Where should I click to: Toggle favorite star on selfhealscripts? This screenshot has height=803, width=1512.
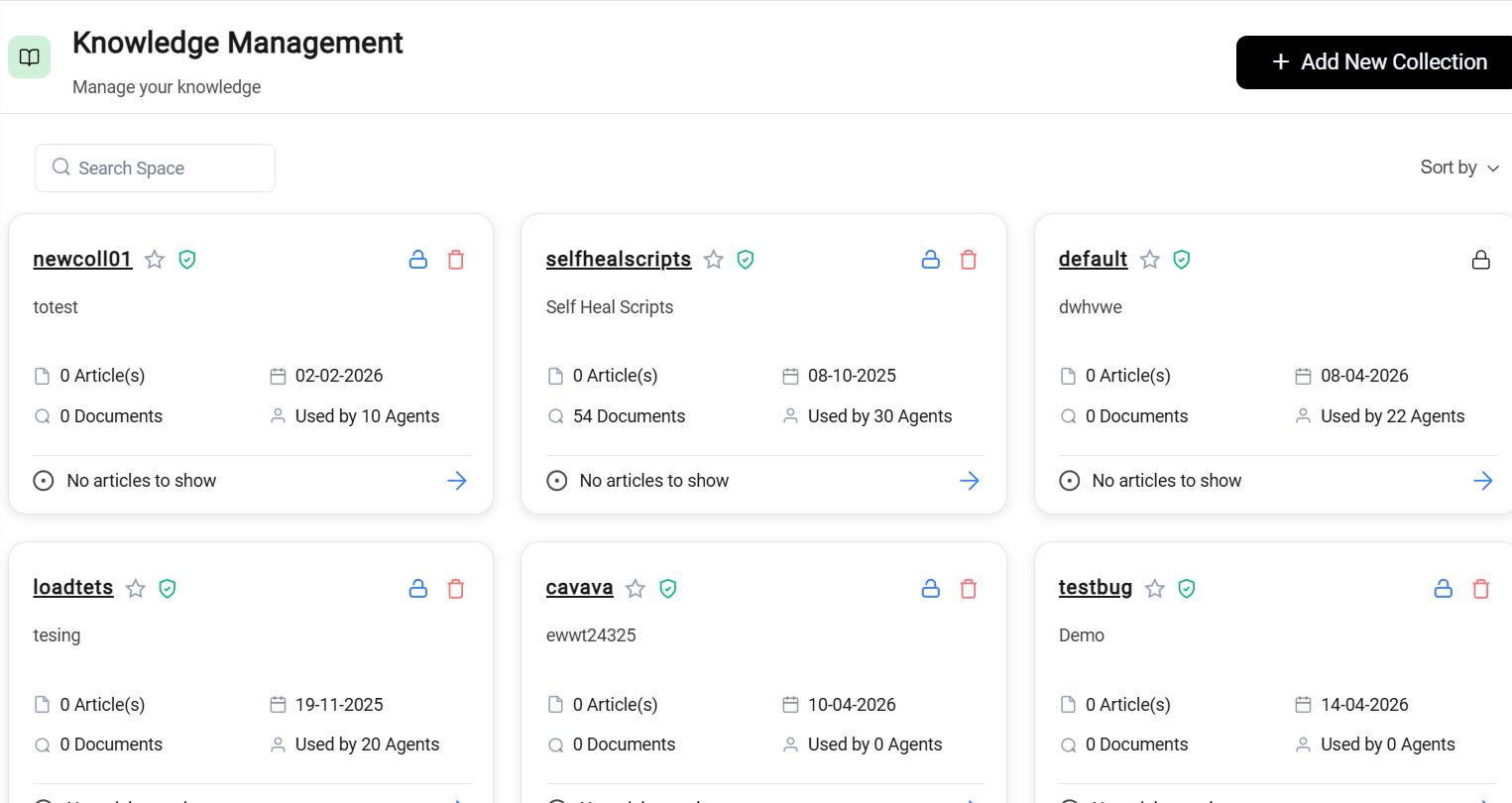pos(714,260)
